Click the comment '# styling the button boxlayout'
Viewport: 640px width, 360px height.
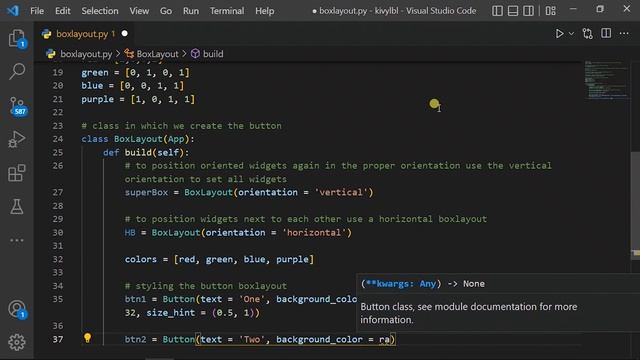[x=206, y=286]
